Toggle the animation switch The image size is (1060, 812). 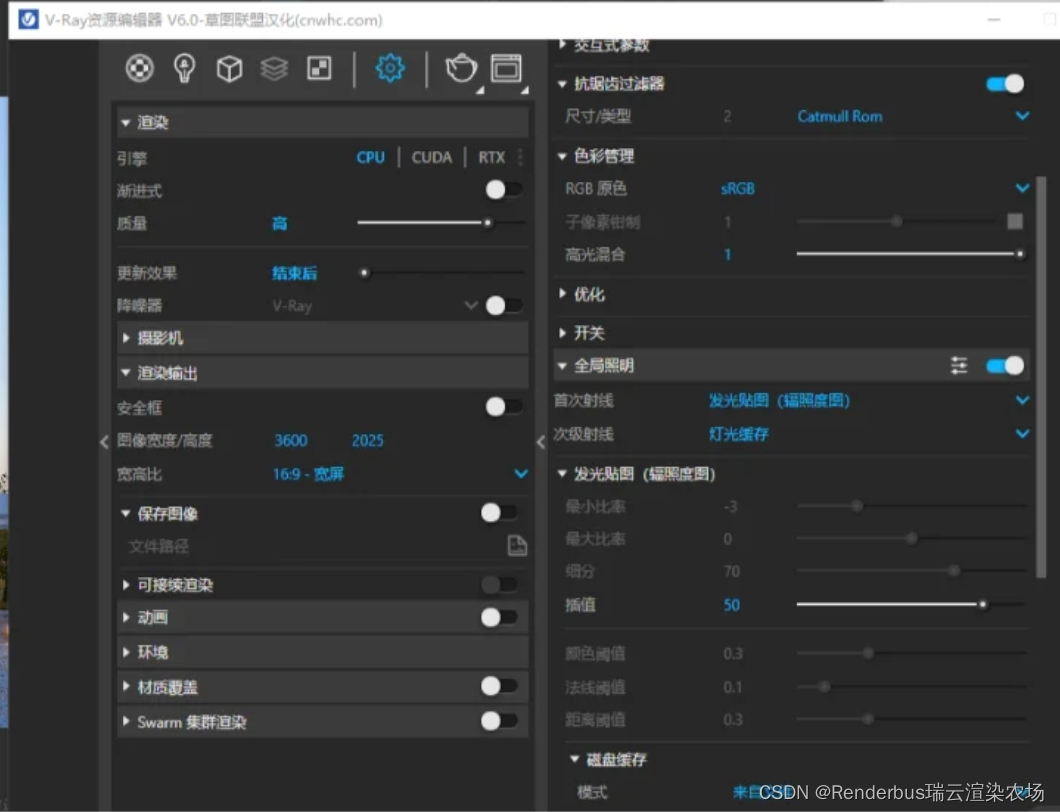500,617
